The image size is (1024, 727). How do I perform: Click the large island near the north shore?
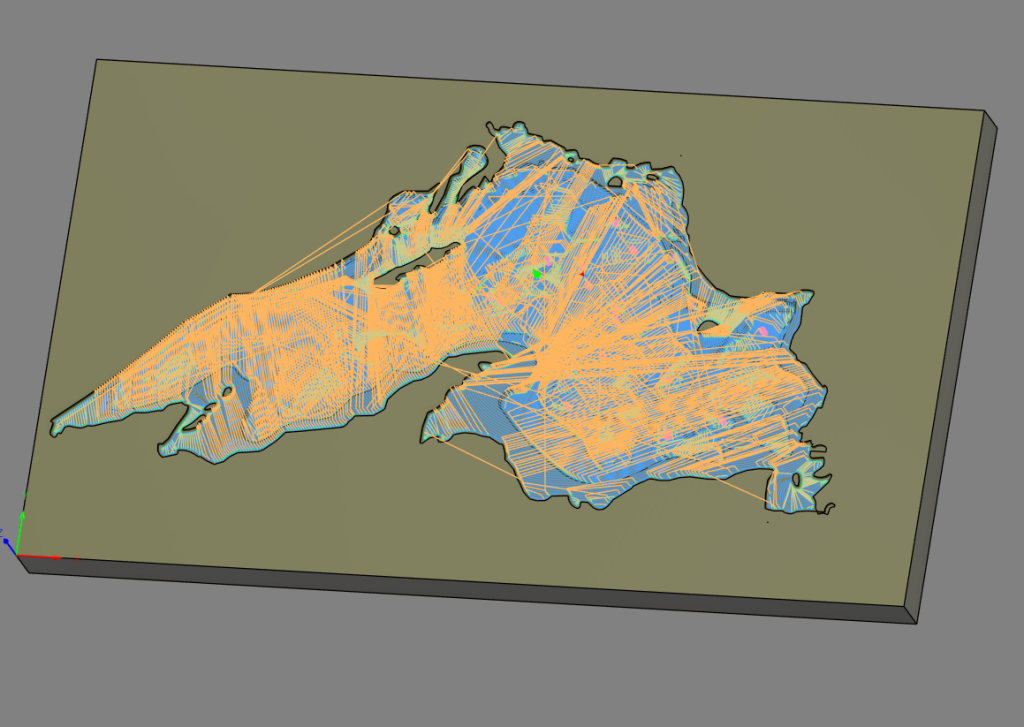[613, 181]
